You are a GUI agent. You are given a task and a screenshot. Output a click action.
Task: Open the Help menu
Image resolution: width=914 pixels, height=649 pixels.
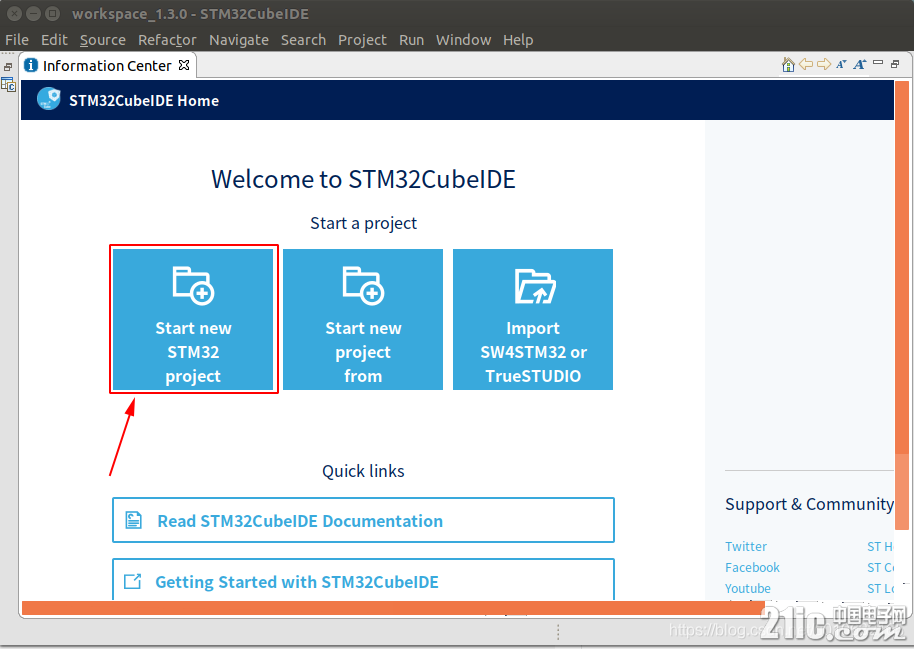pyautogui.click(x=518, y=40)
